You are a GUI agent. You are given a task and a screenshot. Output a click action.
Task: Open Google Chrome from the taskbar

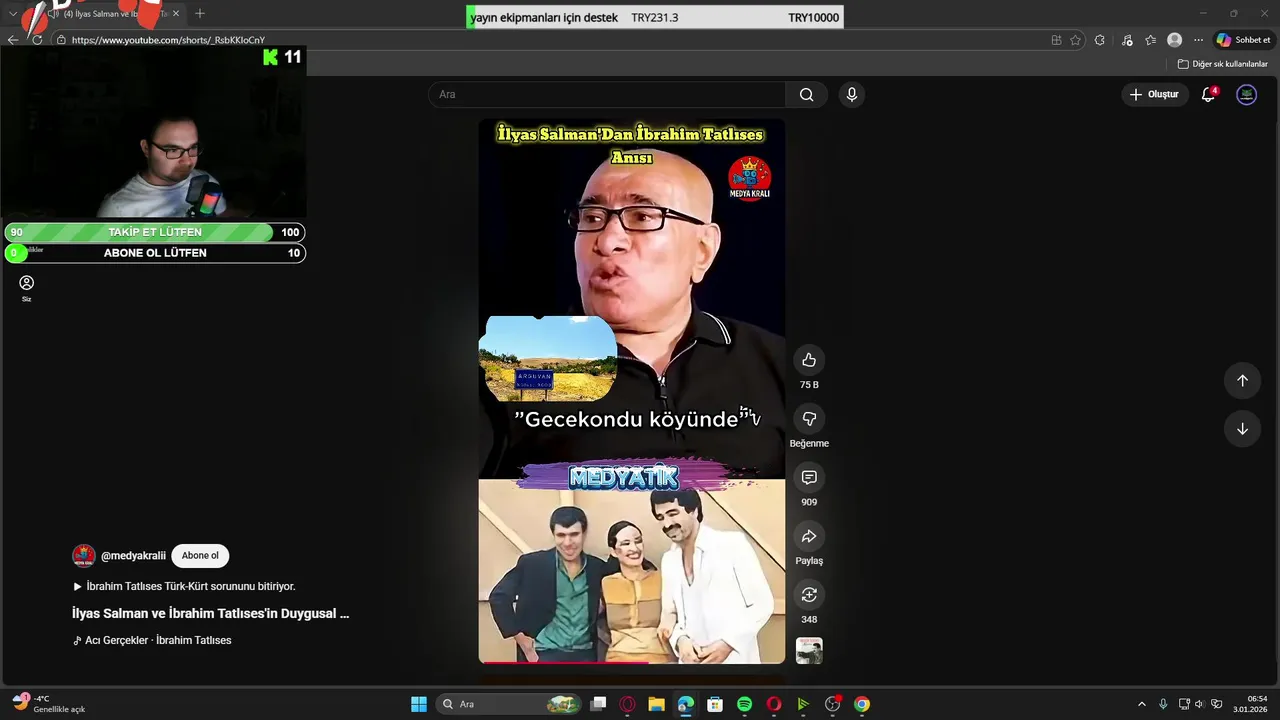[x=862, y=704]
